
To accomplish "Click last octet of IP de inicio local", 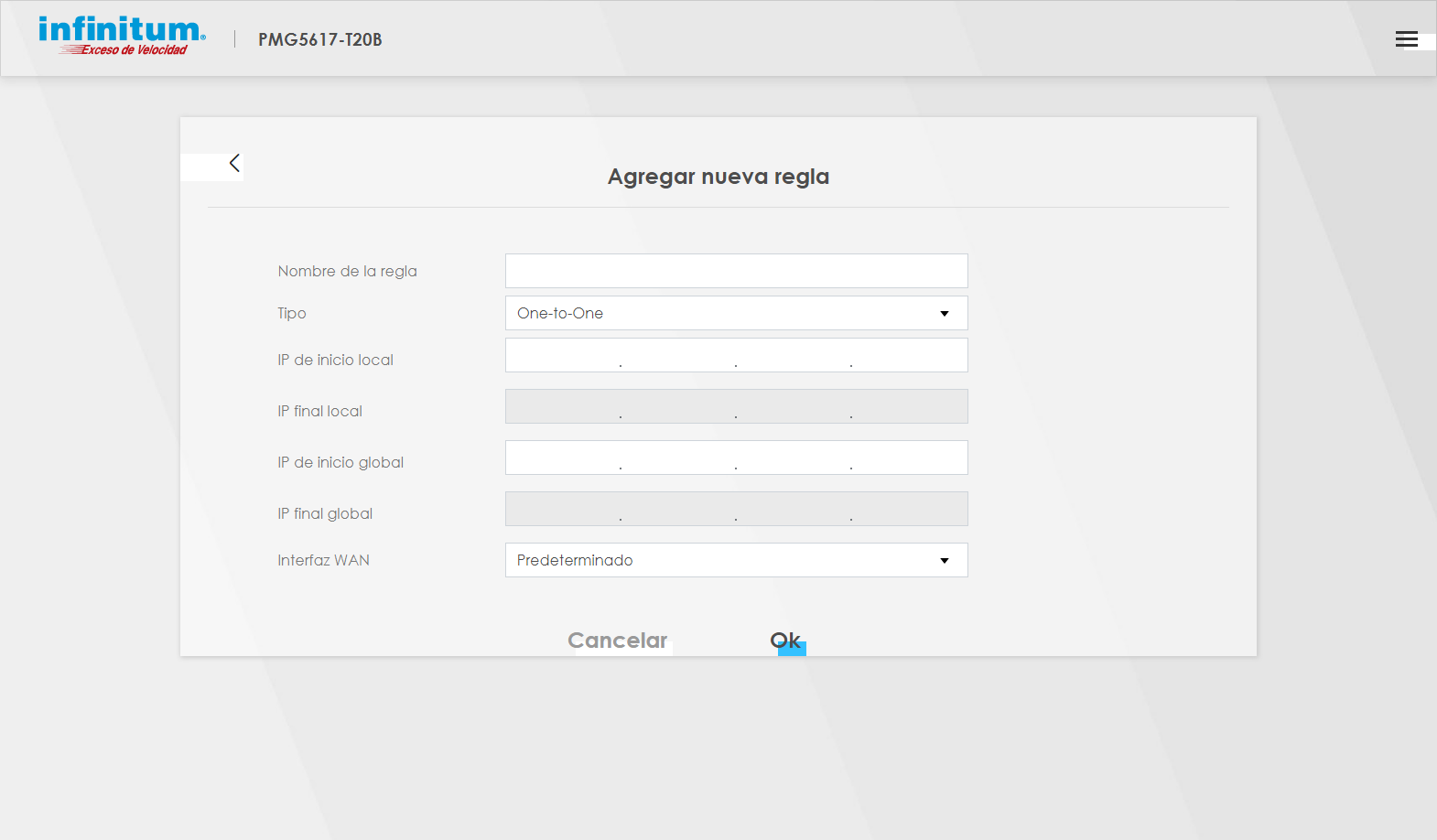I will 908,355.
